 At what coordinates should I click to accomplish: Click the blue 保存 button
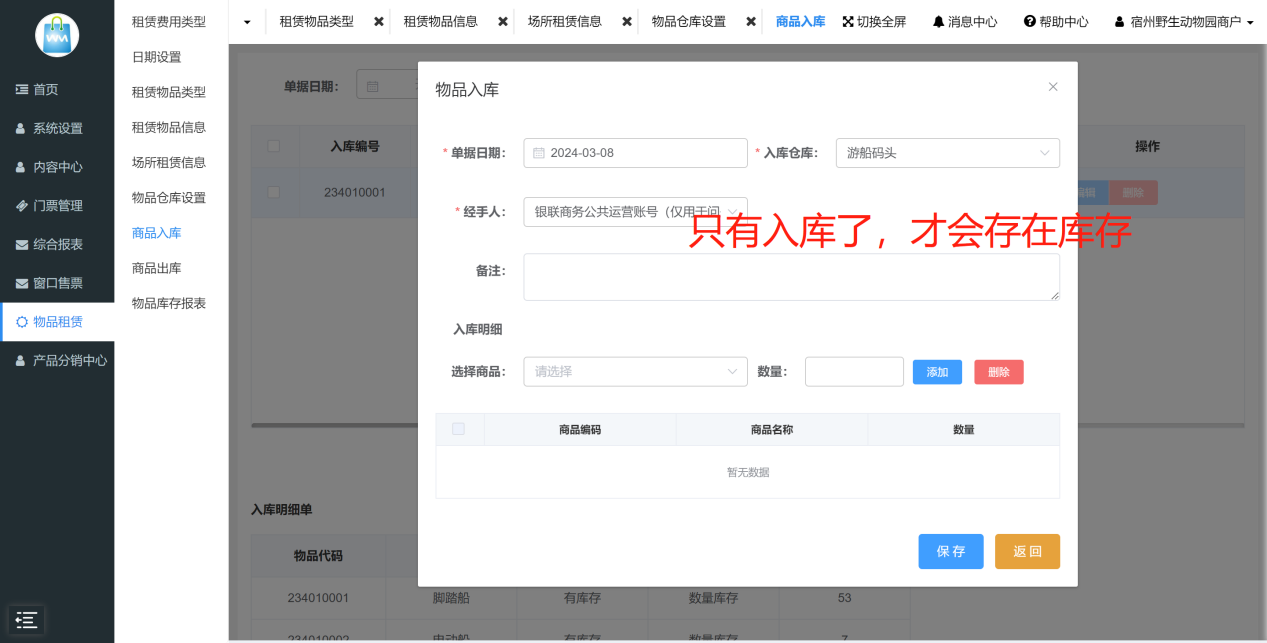tap(950, 551)
